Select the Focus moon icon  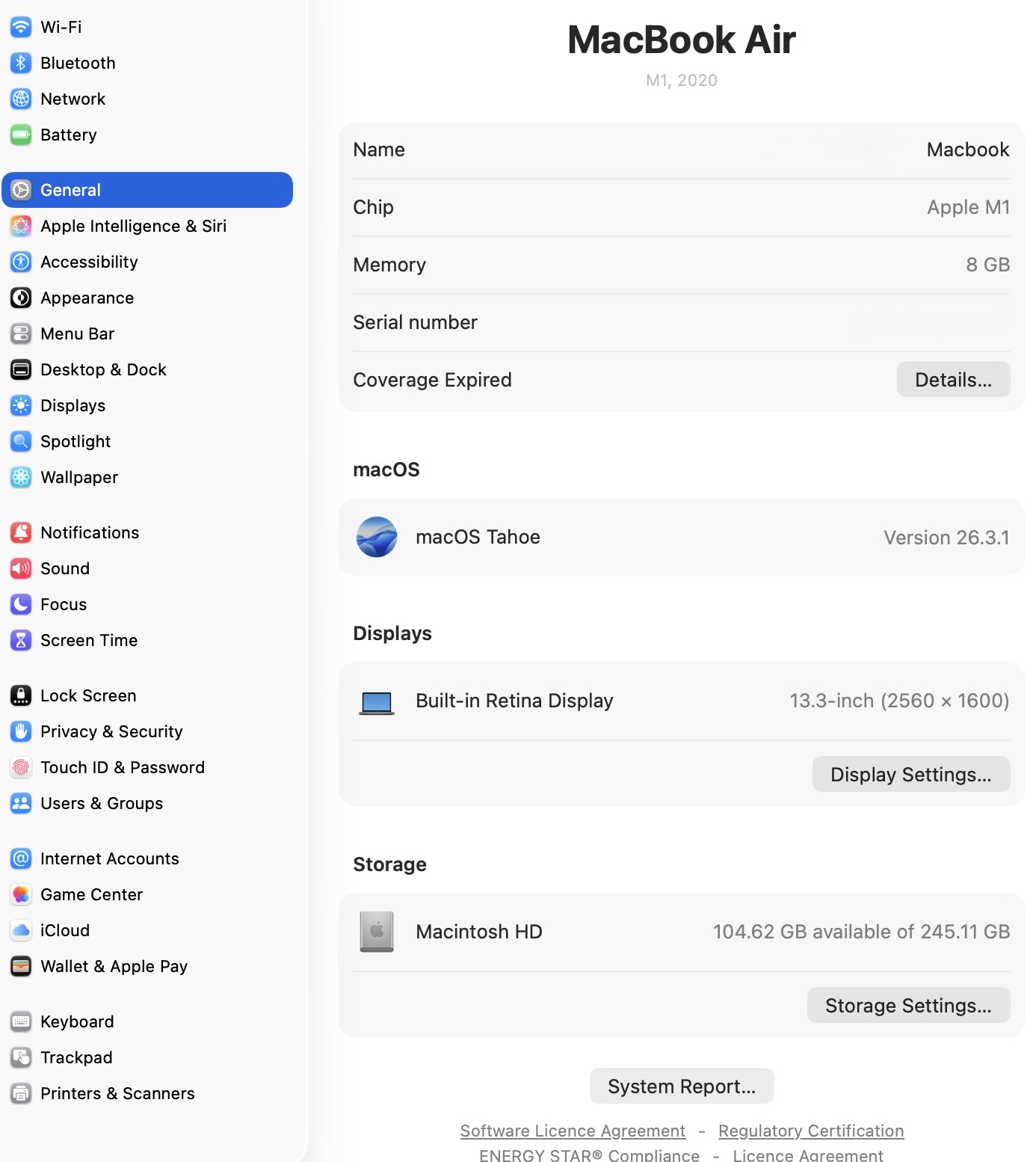coord(21,604)
